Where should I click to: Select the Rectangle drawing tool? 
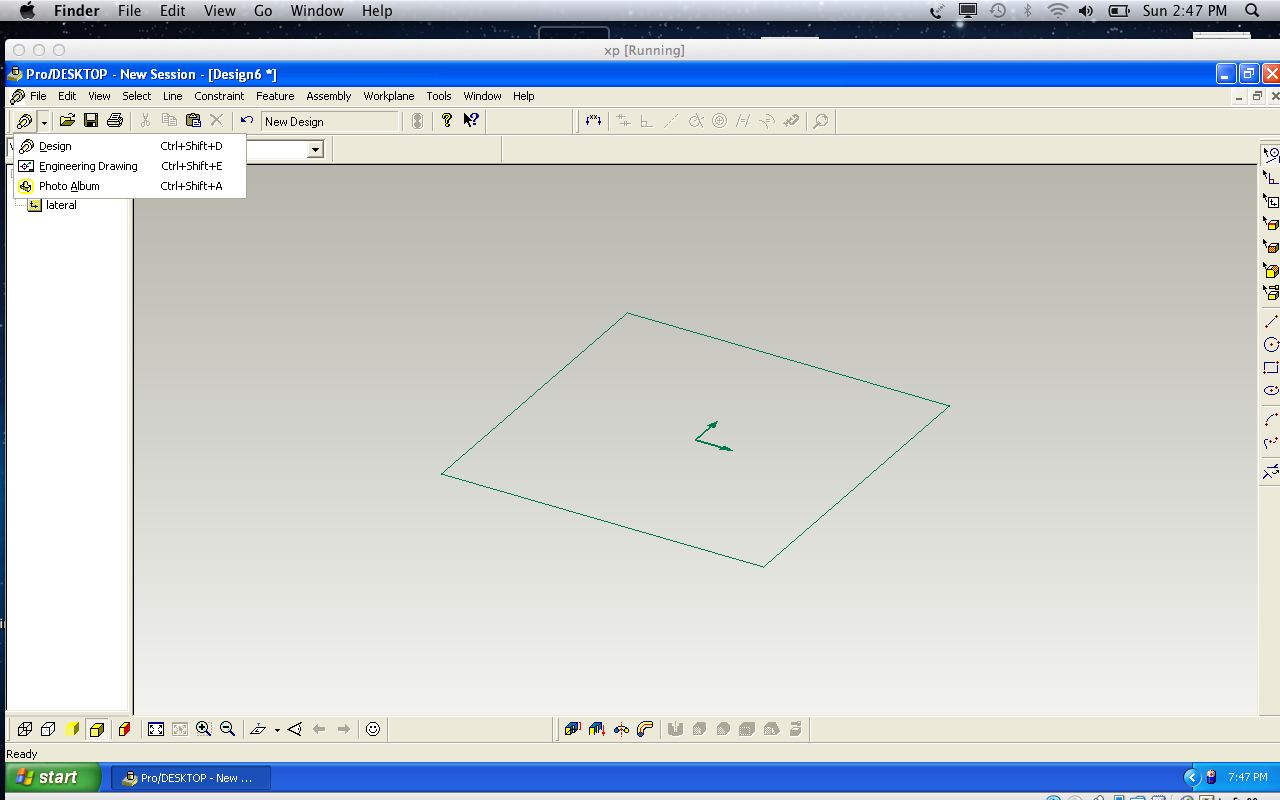1271,367
